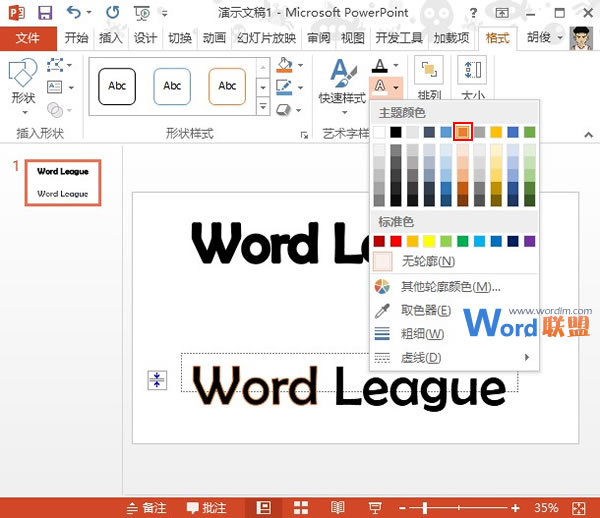Open the 文件 file menu
The width and height of the screenshot is (600, 518).
tap(28, 38)
